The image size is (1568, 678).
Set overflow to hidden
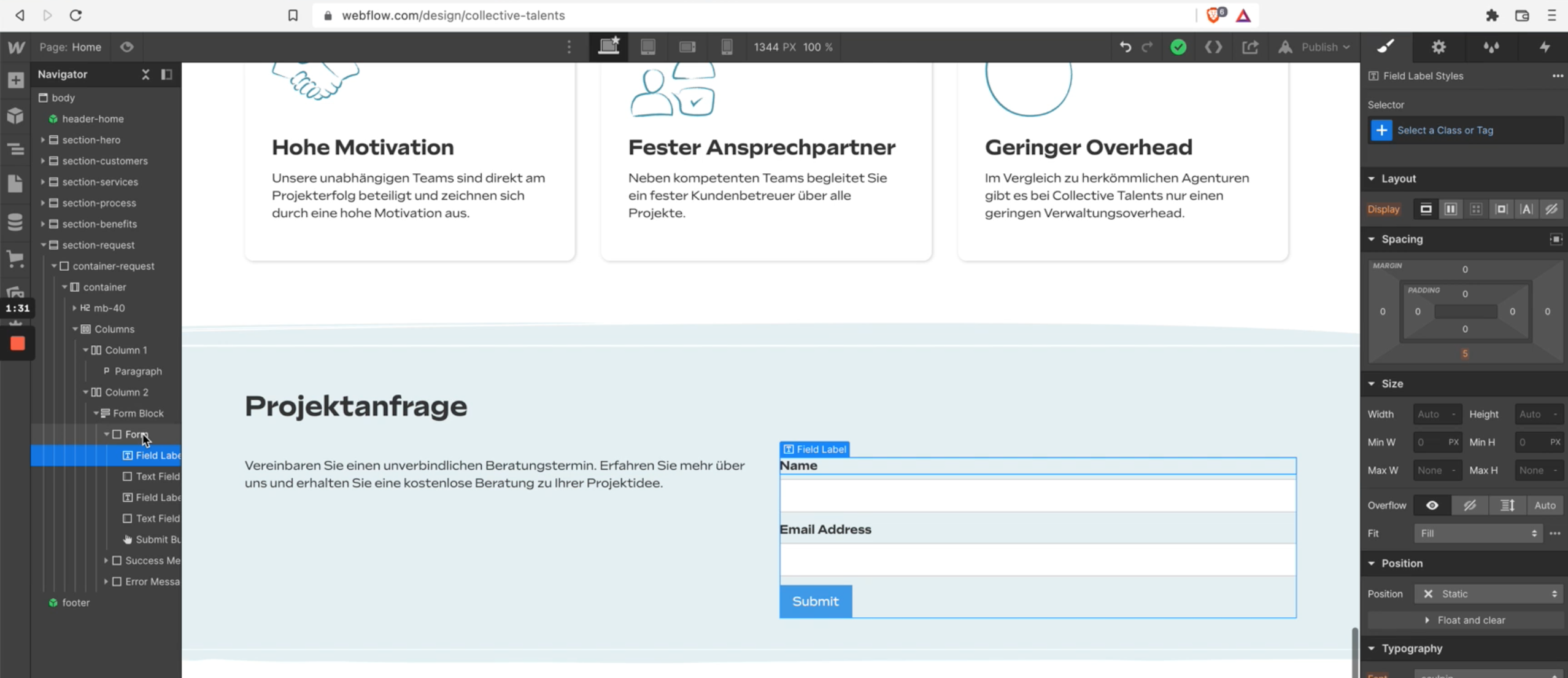[1470, 505]
